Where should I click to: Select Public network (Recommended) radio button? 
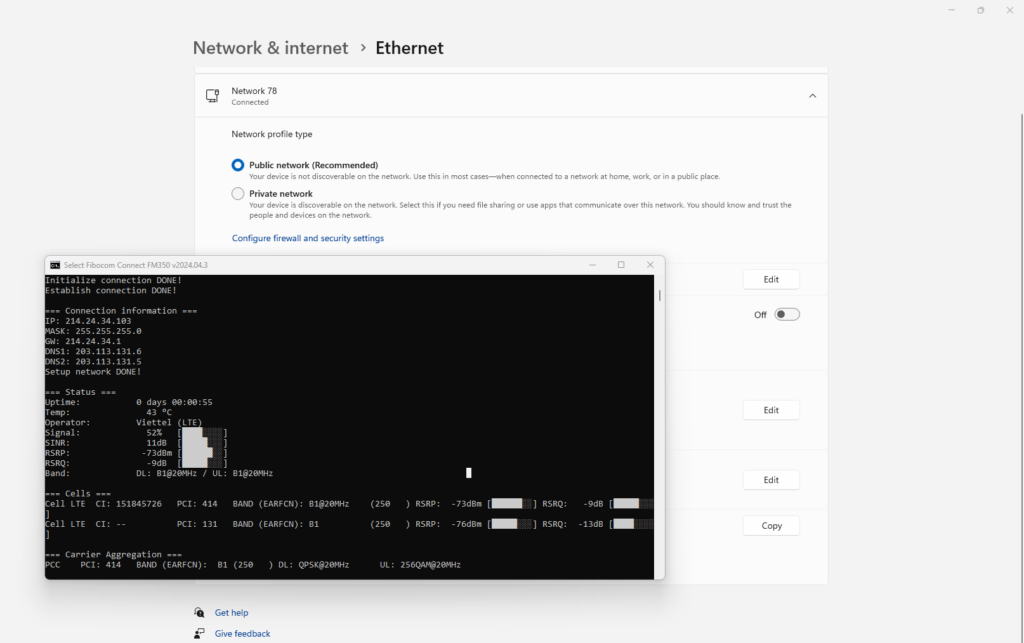click(x=238, y=165)
